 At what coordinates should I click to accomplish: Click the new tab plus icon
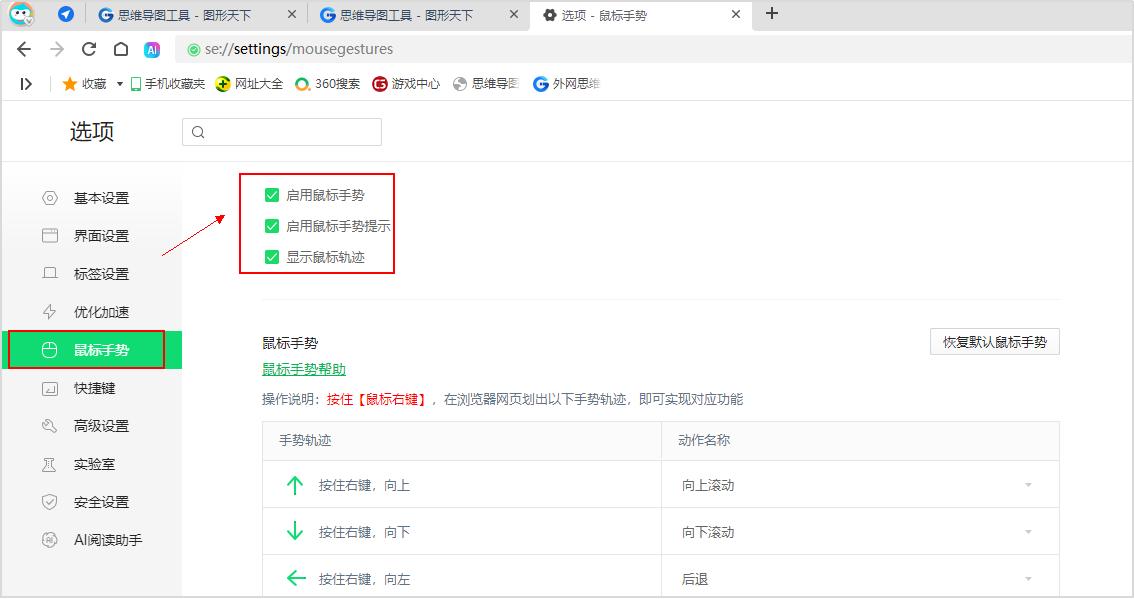771,14
